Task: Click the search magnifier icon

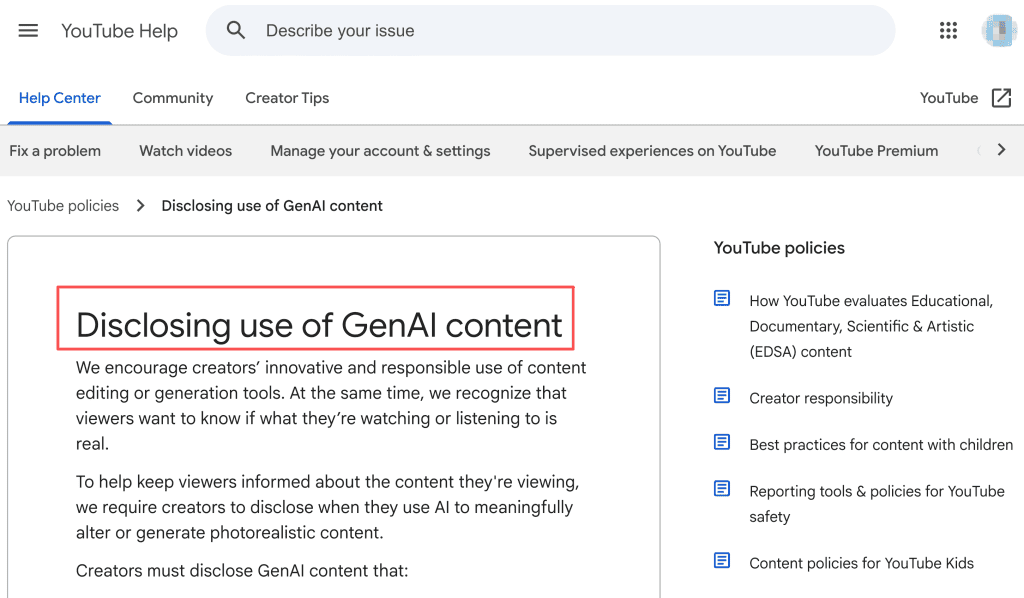Action: click(x=236, y=30)
